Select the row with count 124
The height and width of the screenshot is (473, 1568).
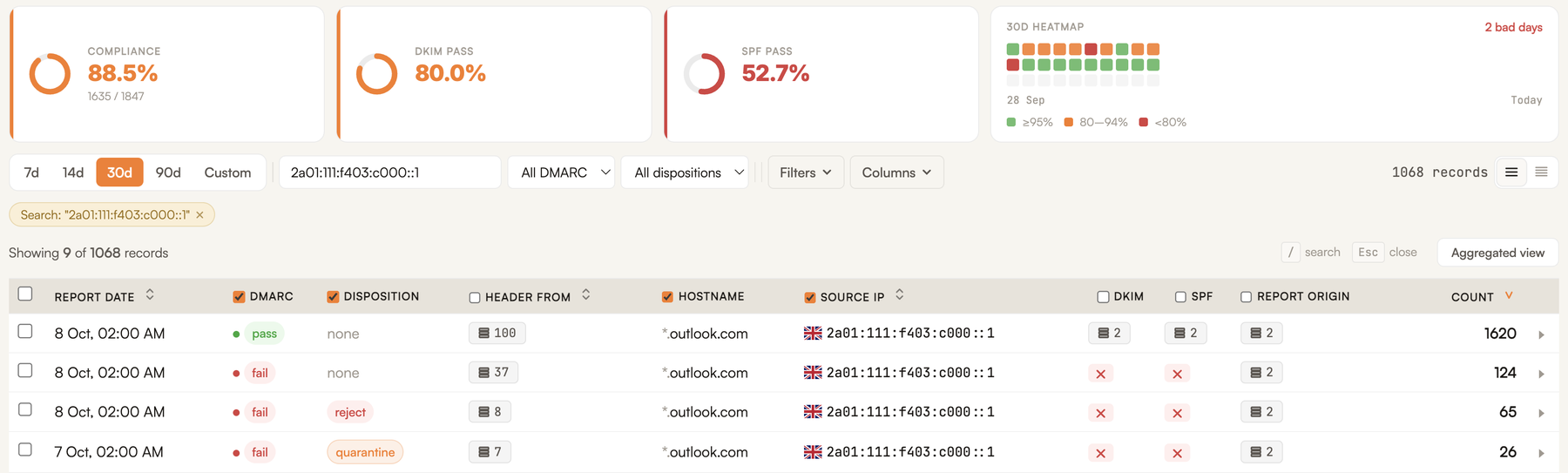point(25,370)
